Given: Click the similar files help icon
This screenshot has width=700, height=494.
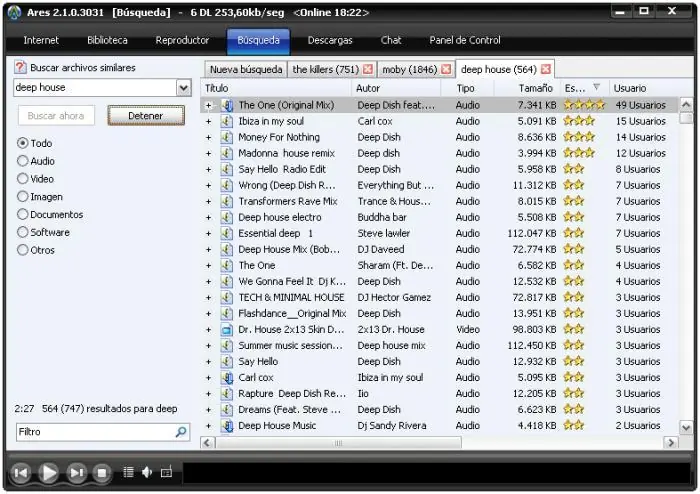Looking at the screenshot, I should tap(20, 68).
